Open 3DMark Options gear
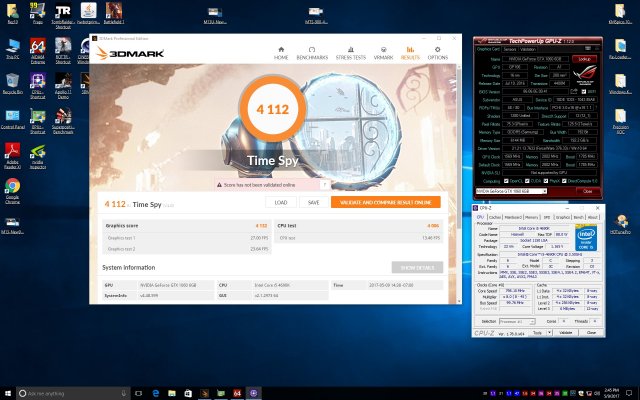640x400 pixels. [x=438, y=52]
